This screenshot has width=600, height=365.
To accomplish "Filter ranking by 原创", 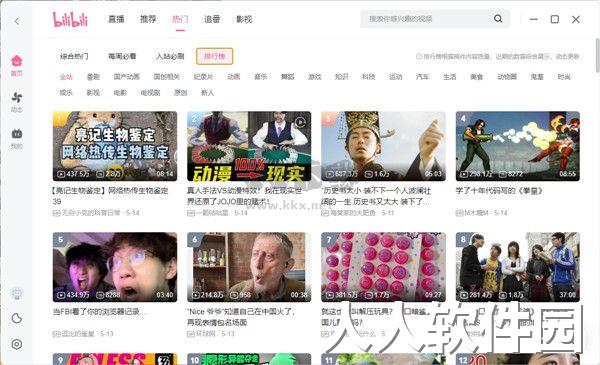I will pyautogui.click(x=180, y=93).
